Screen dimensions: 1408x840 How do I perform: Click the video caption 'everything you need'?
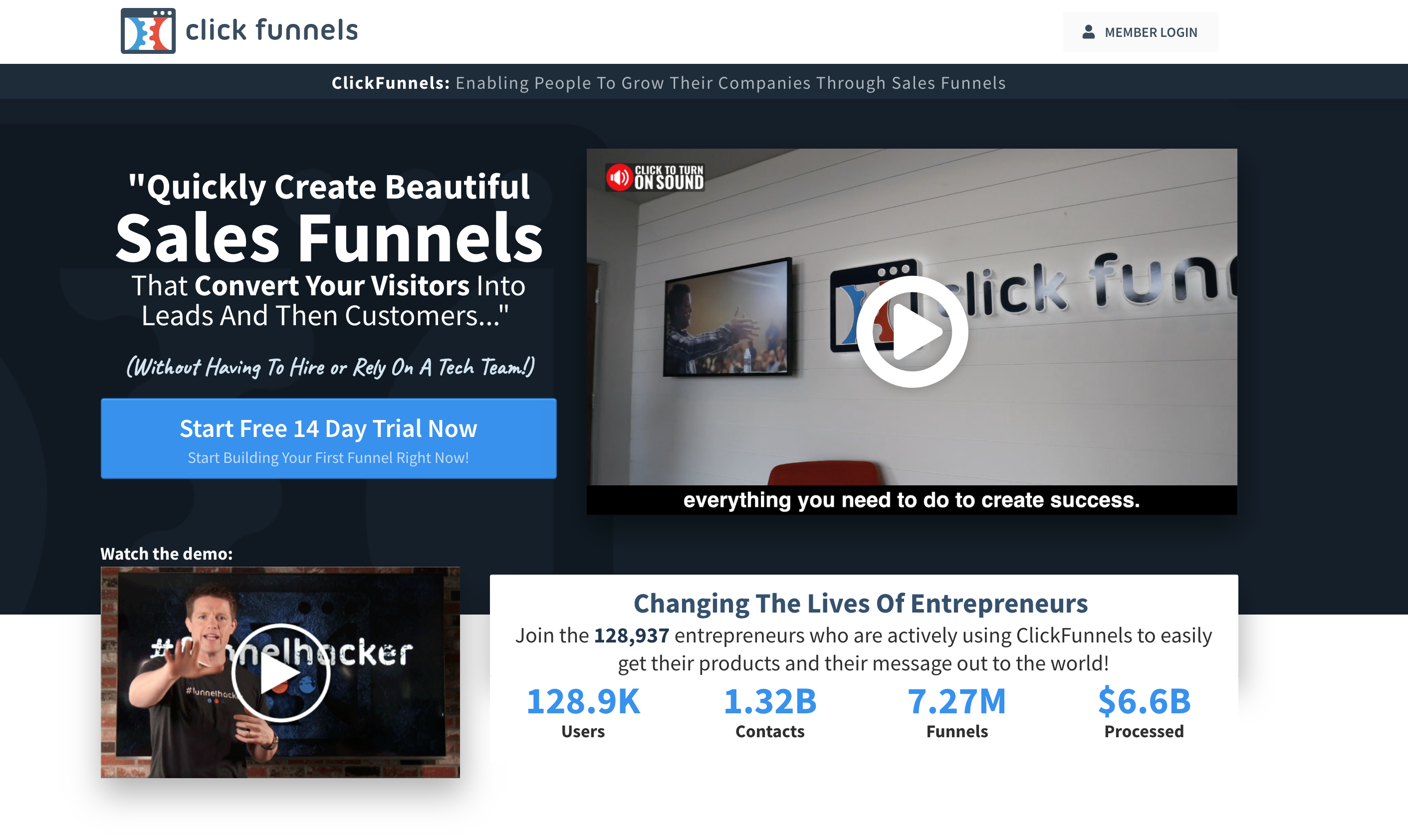tap(912, 500)
